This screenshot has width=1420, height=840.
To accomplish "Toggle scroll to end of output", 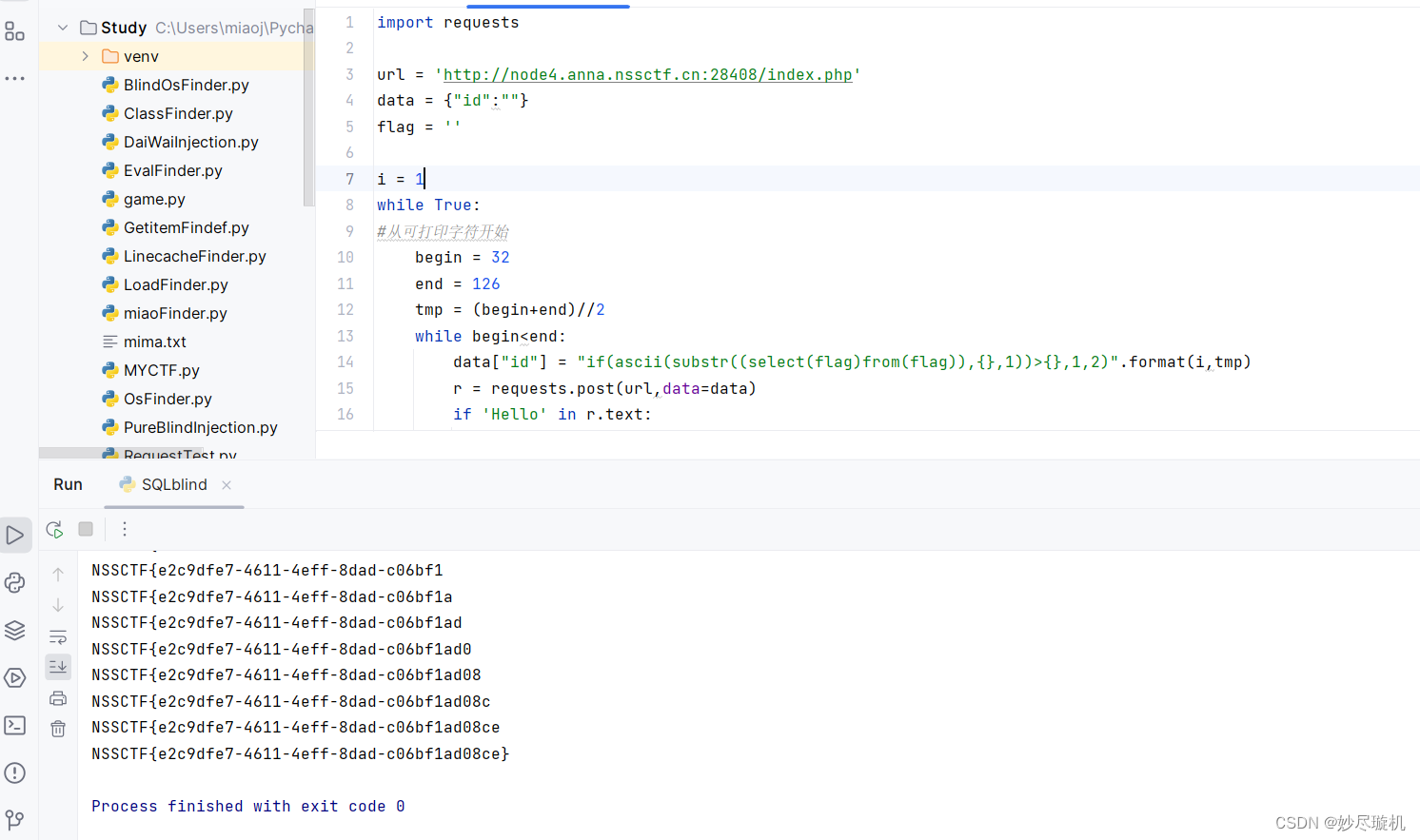I will point(58,667).
